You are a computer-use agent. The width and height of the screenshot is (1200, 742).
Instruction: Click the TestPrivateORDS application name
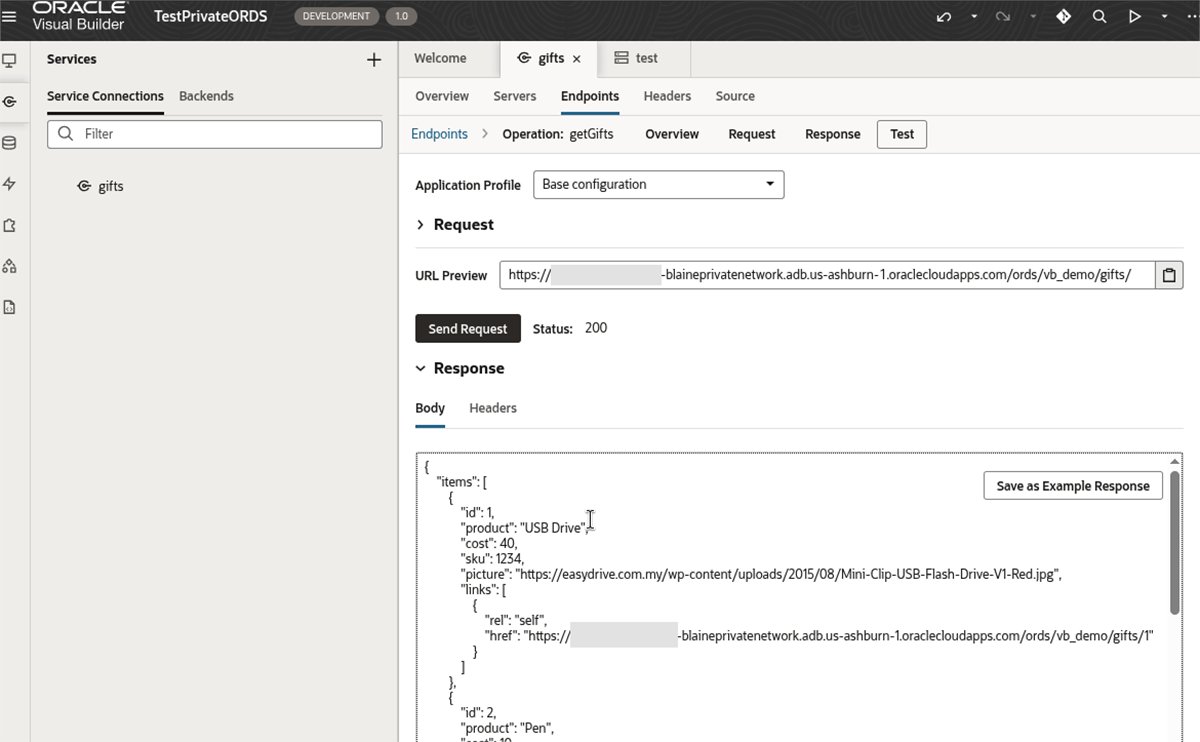tap(211, 17)
